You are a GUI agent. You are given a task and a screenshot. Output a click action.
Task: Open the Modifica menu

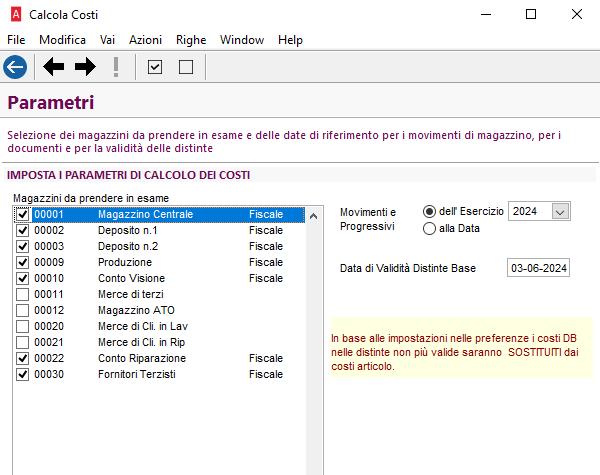tap(62, 40)
